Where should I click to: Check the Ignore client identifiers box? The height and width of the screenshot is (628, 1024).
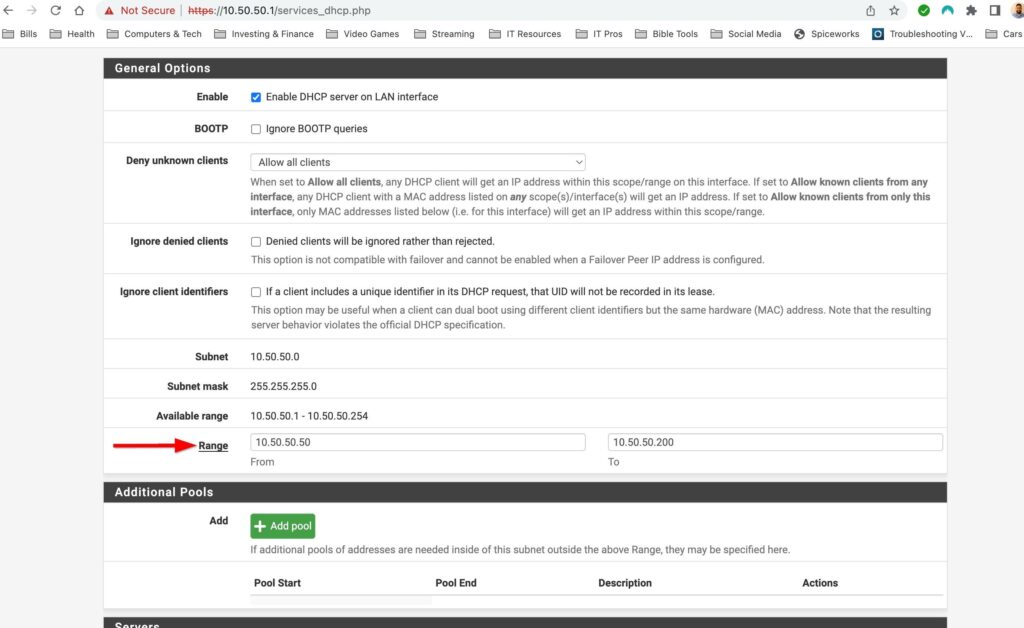click(x=256, y=292)
